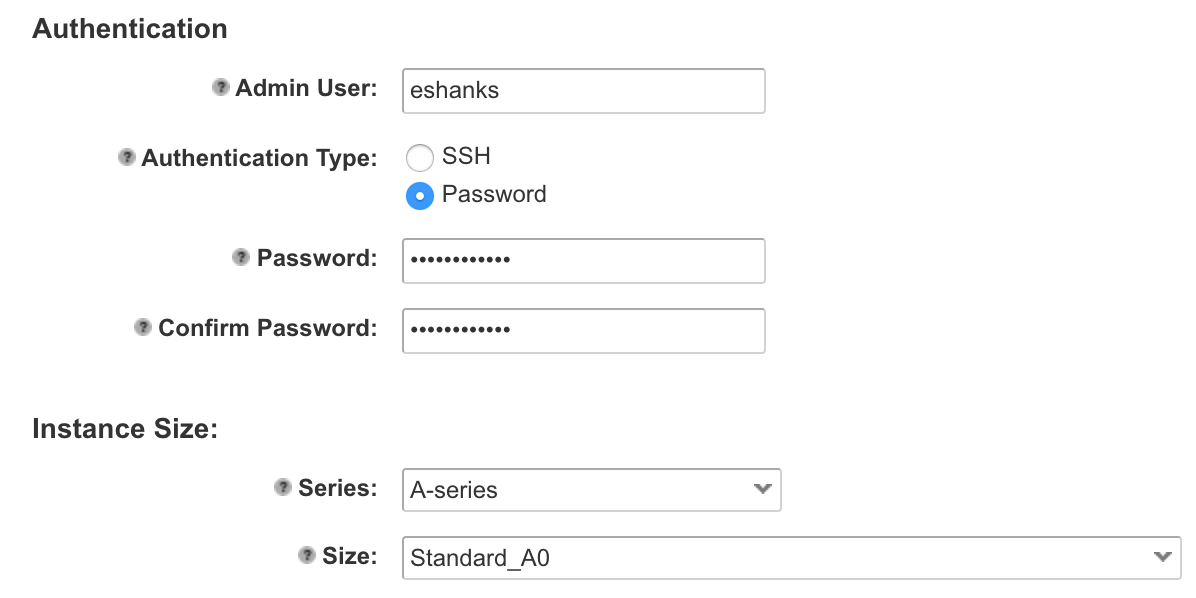Open the help icon next to Size
The height and width of the screenshot is (598, 1196).
pyautogui.click(x=307, y=556)
